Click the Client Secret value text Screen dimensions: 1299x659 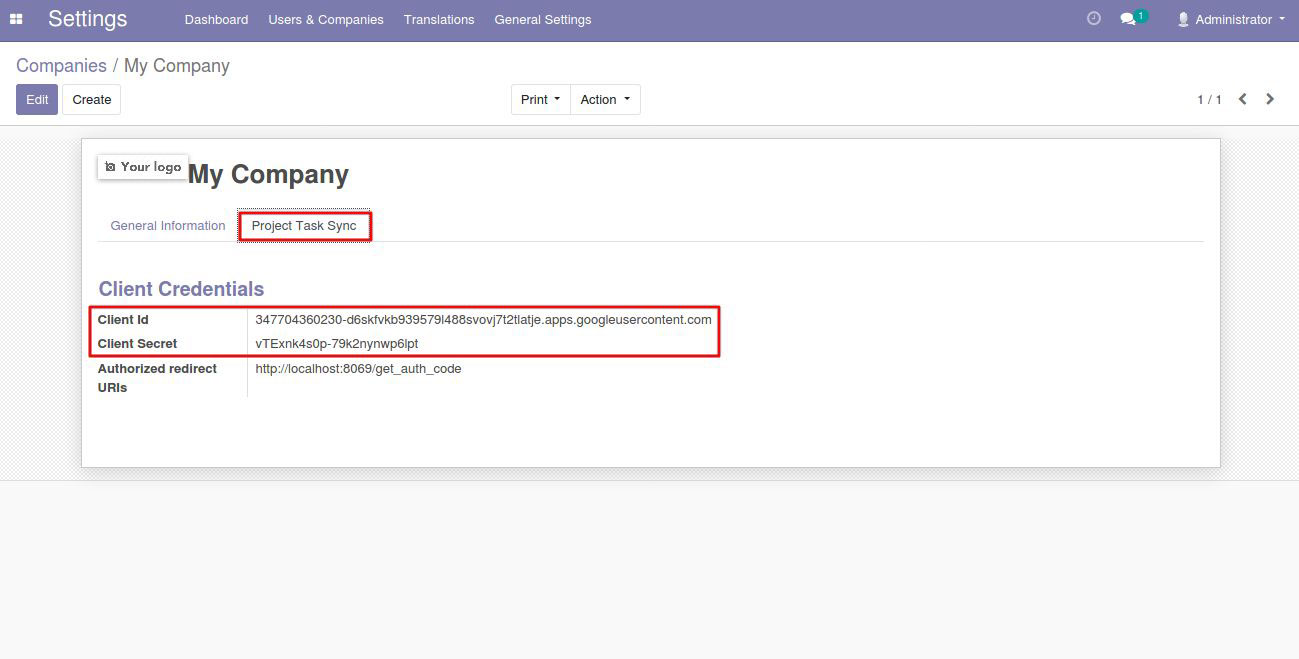click(337, 344)
